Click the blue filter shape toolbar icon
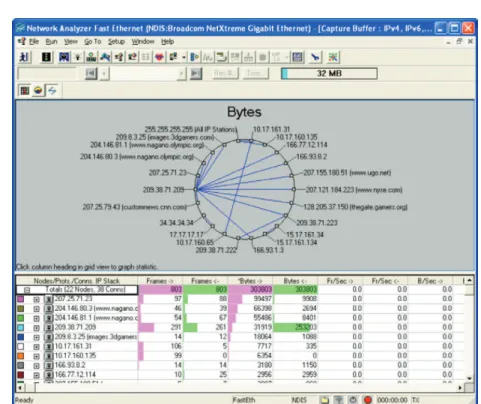Screen dimensions: 481x404 pos(194,57)
